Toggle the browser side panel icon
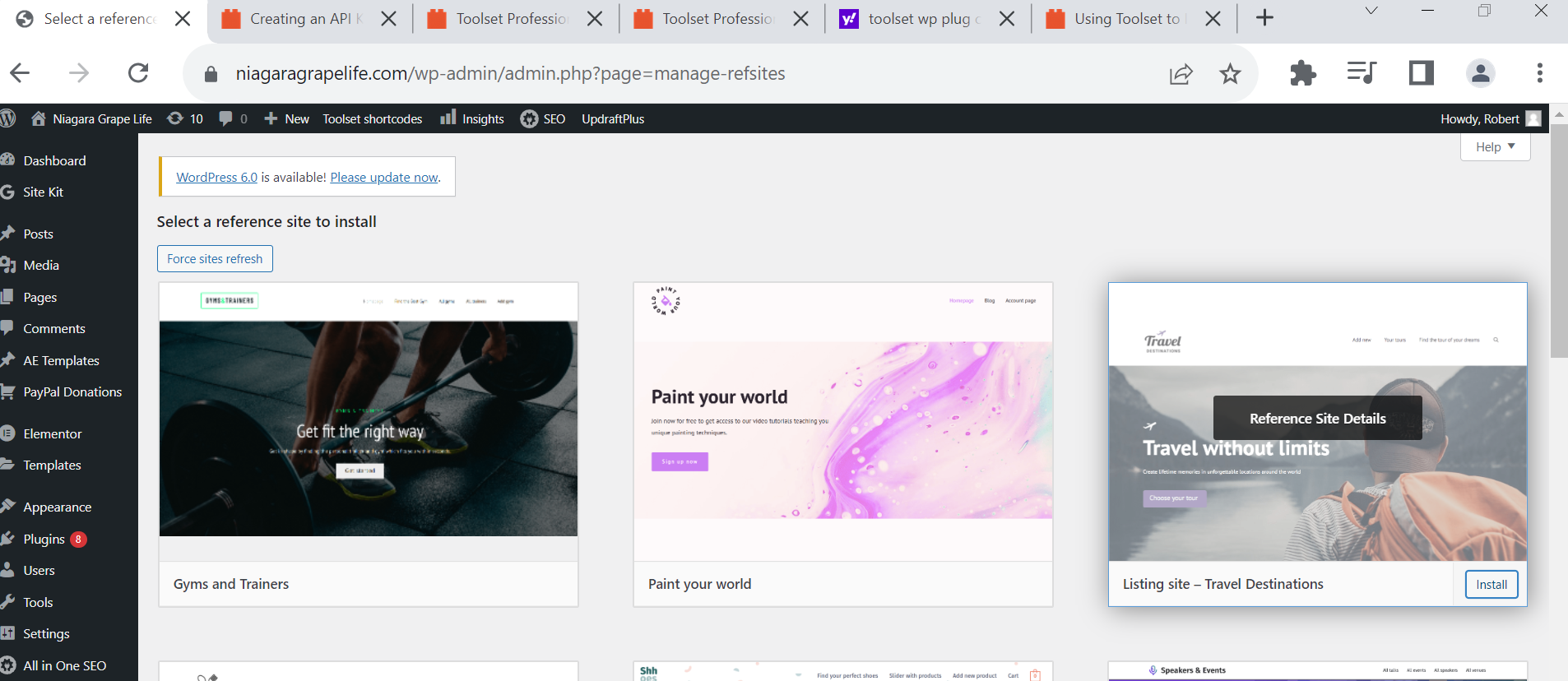Screen dimensions: 1568x681 point(1421,73)
